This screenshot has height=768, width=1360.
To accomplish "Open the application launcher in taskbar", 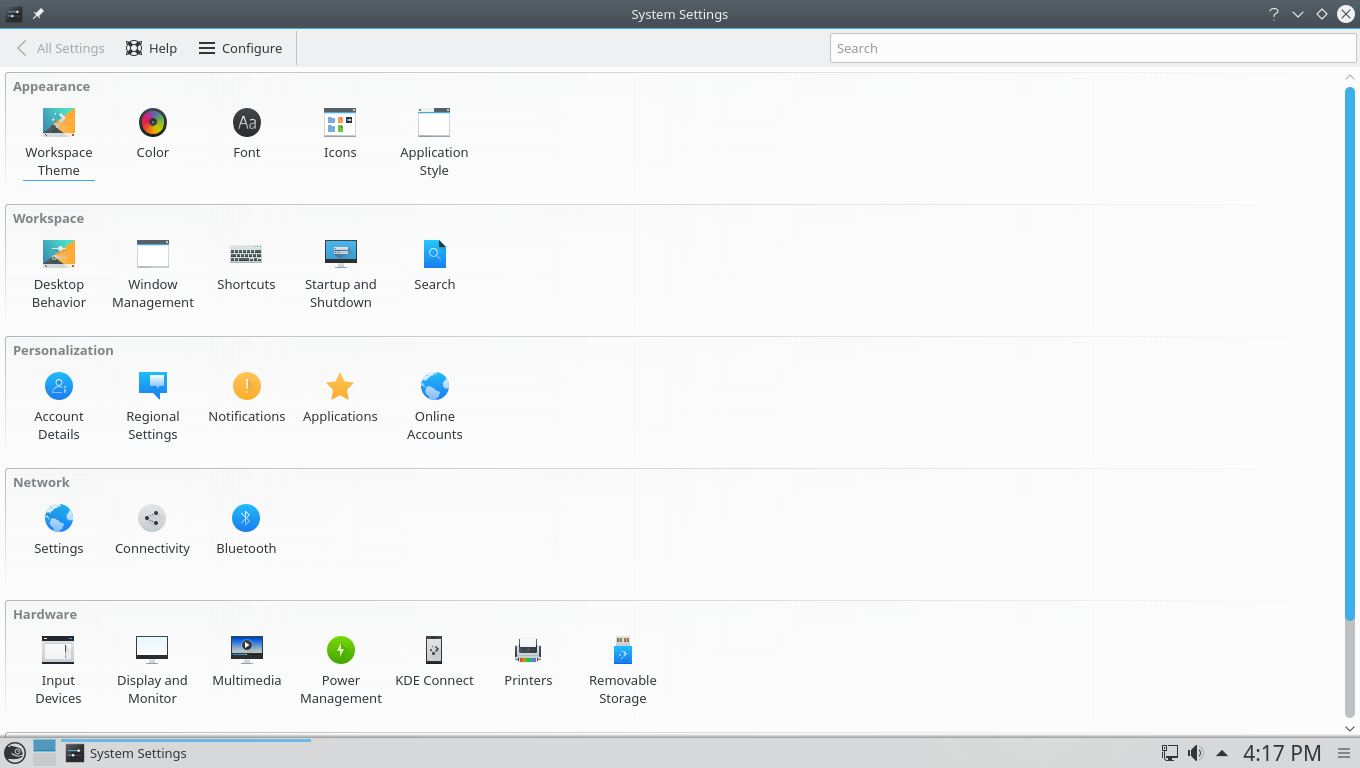I will click(15, 753).
